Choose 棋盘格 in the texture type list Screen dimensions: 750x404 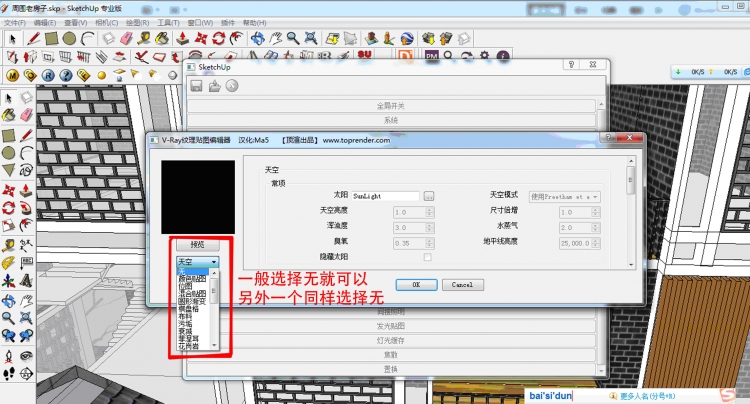point(194,309)
